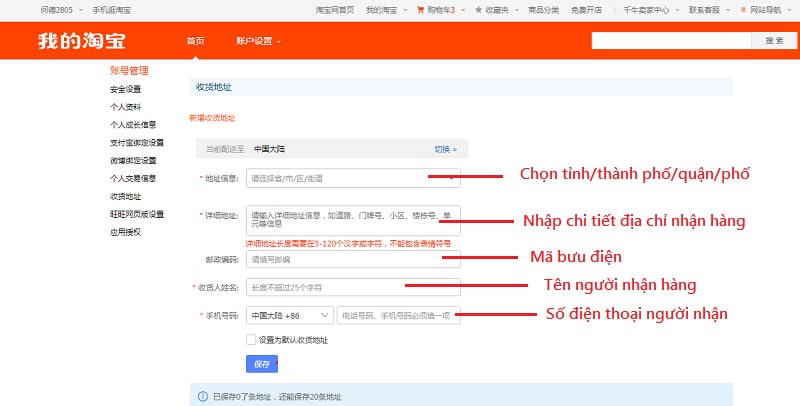Open the 首页 tab in the orange header
800x406 pixels.
[195, 41]
